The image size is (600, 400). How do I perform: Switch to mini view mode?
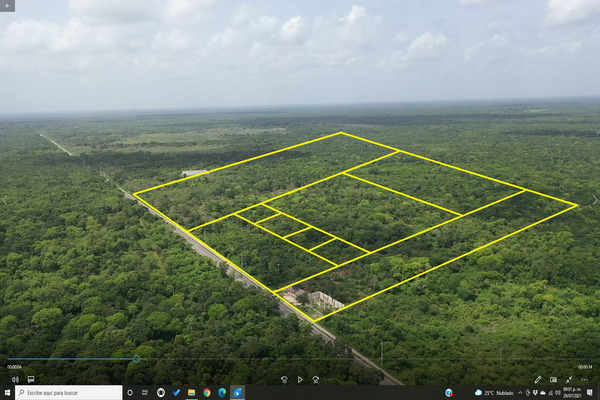coord(553,379)
